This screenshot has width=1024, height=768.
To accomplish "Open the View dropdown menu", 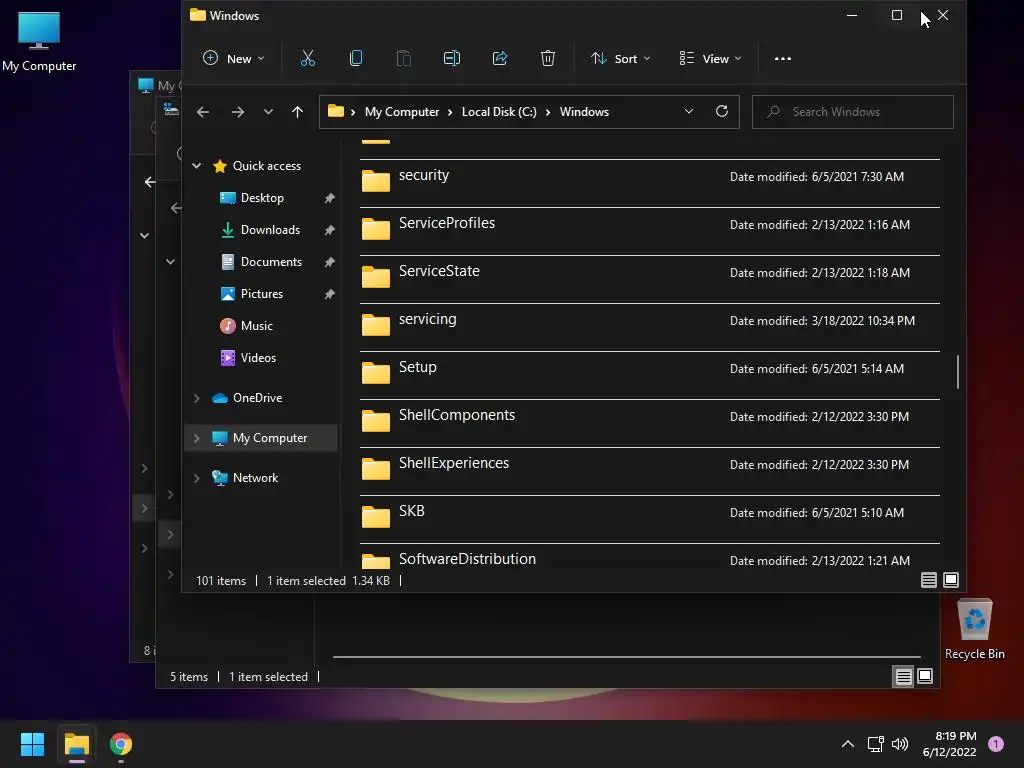I will pyautogui.click(x=710, y=59).
